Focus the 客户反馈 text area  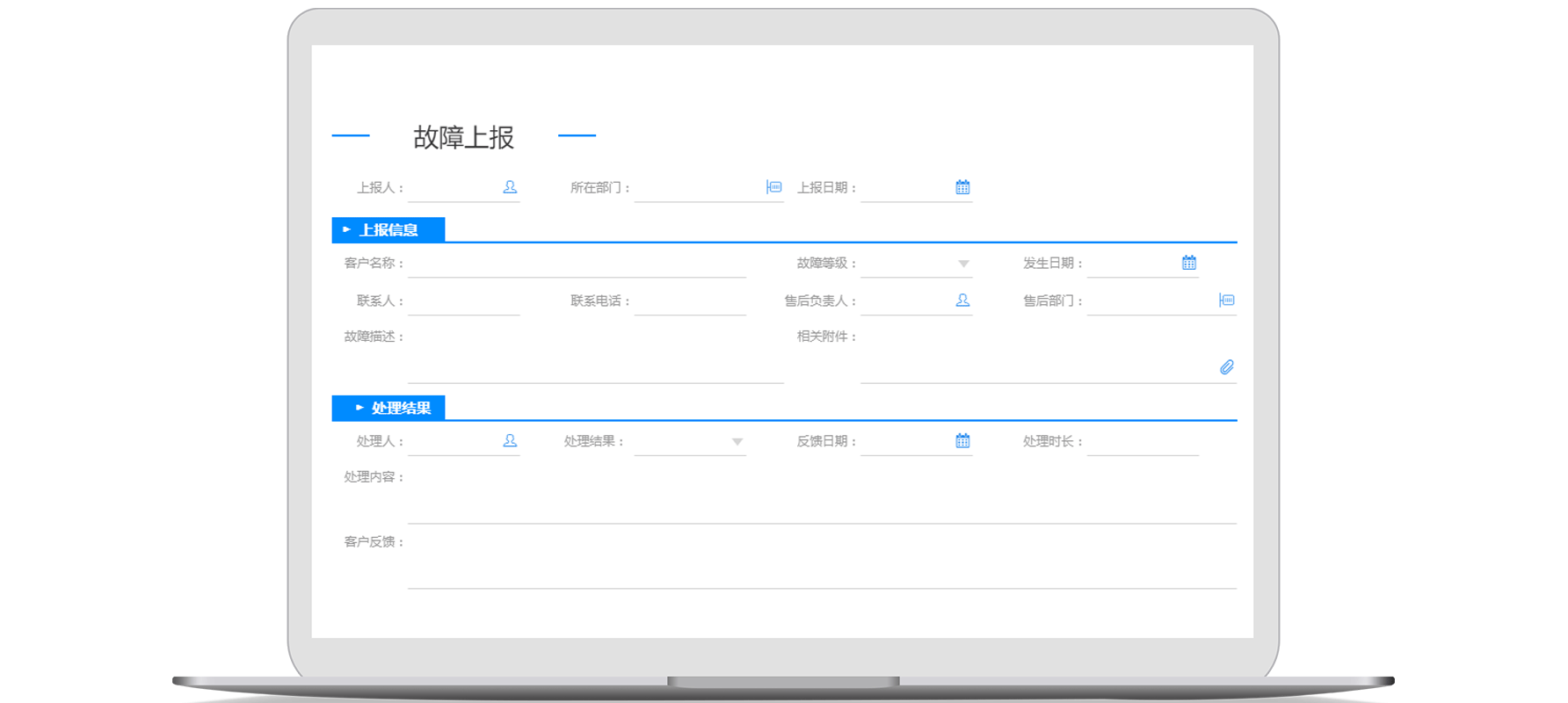[x=822, y=564]
